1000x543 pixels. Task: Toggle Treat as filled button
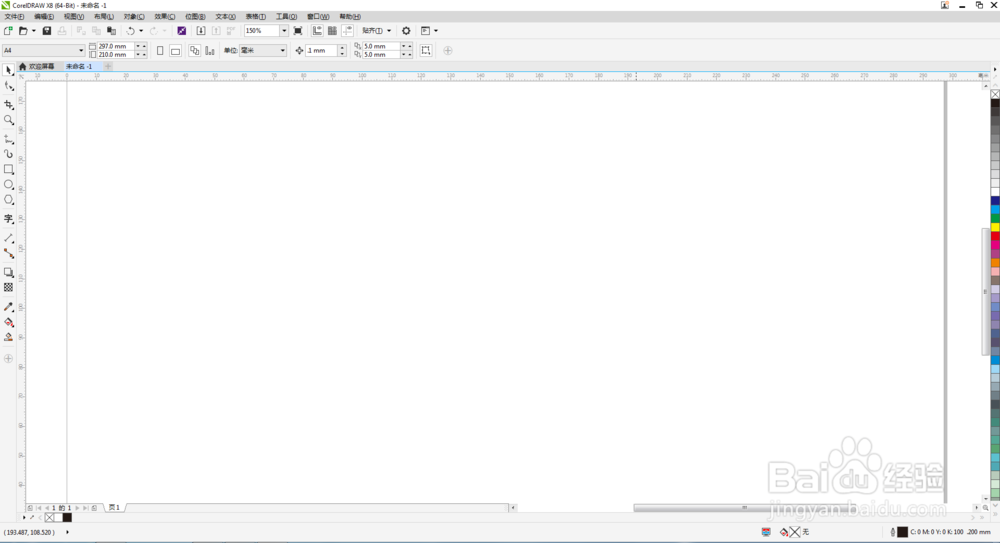click(426, 50)
